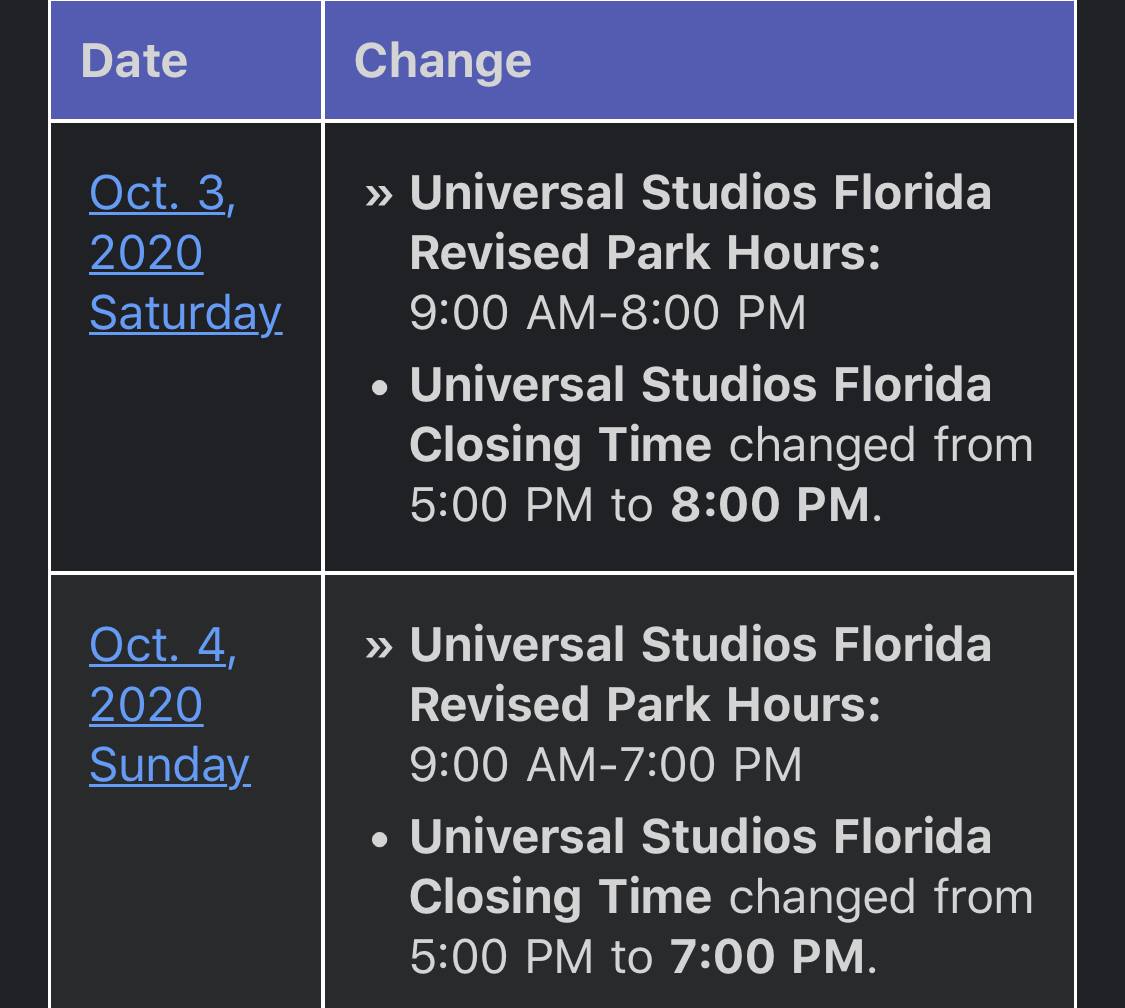Click the » marker in the Oct. 3 row

tap(380, 194)
